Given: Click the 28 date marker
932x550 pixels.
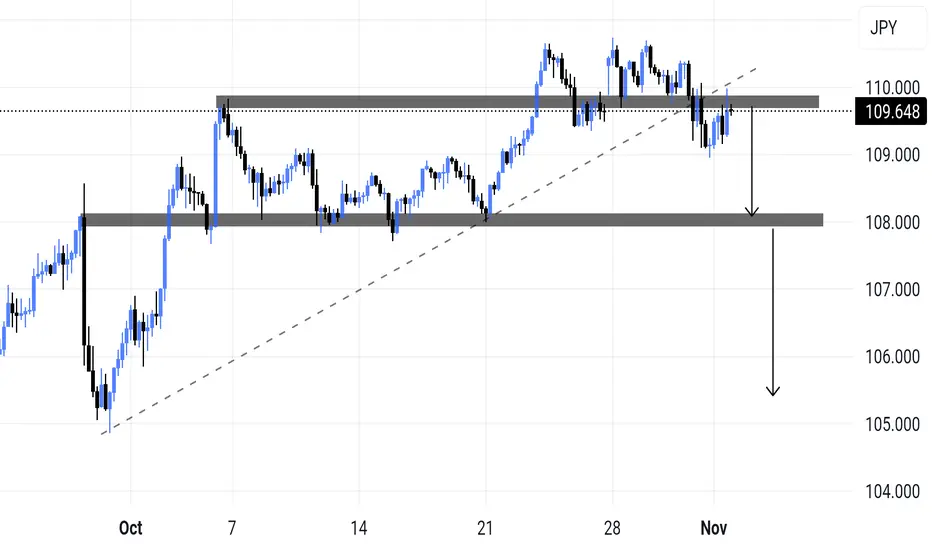Looking at the screenshot, I should (612, 528).
